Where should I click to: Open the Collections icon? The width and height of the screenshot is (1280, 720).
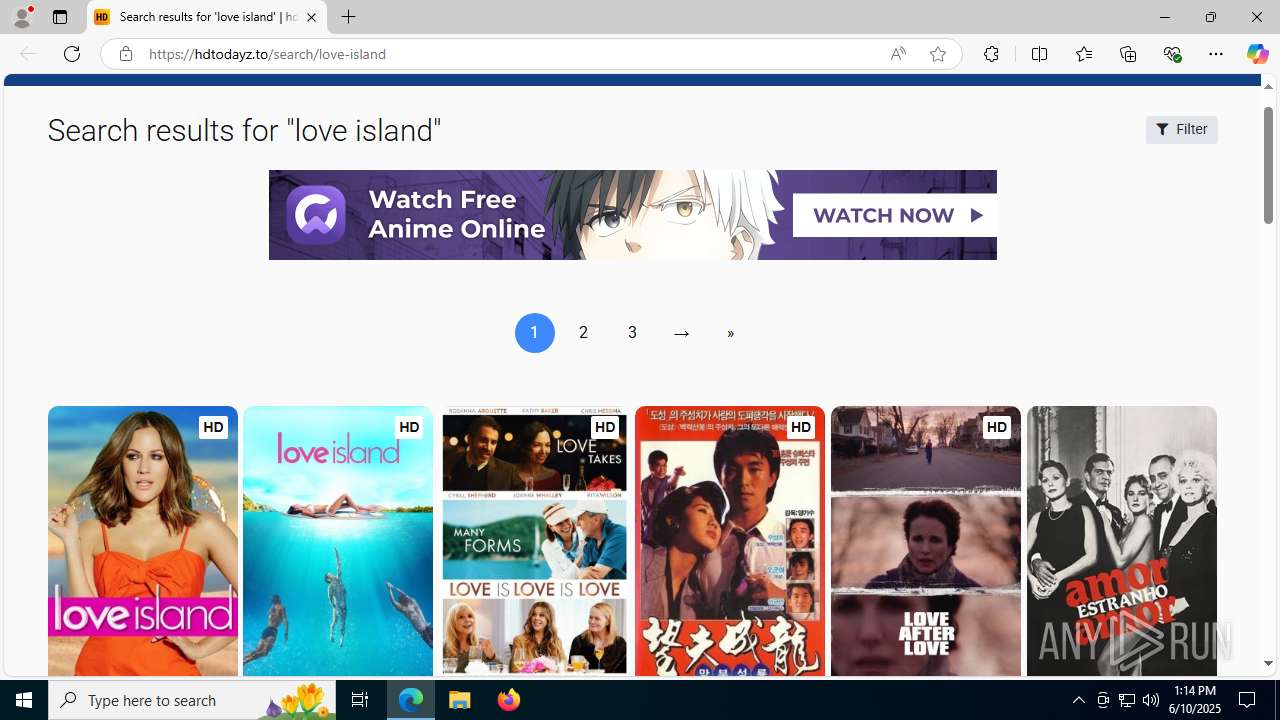[x=1127, y=54]
